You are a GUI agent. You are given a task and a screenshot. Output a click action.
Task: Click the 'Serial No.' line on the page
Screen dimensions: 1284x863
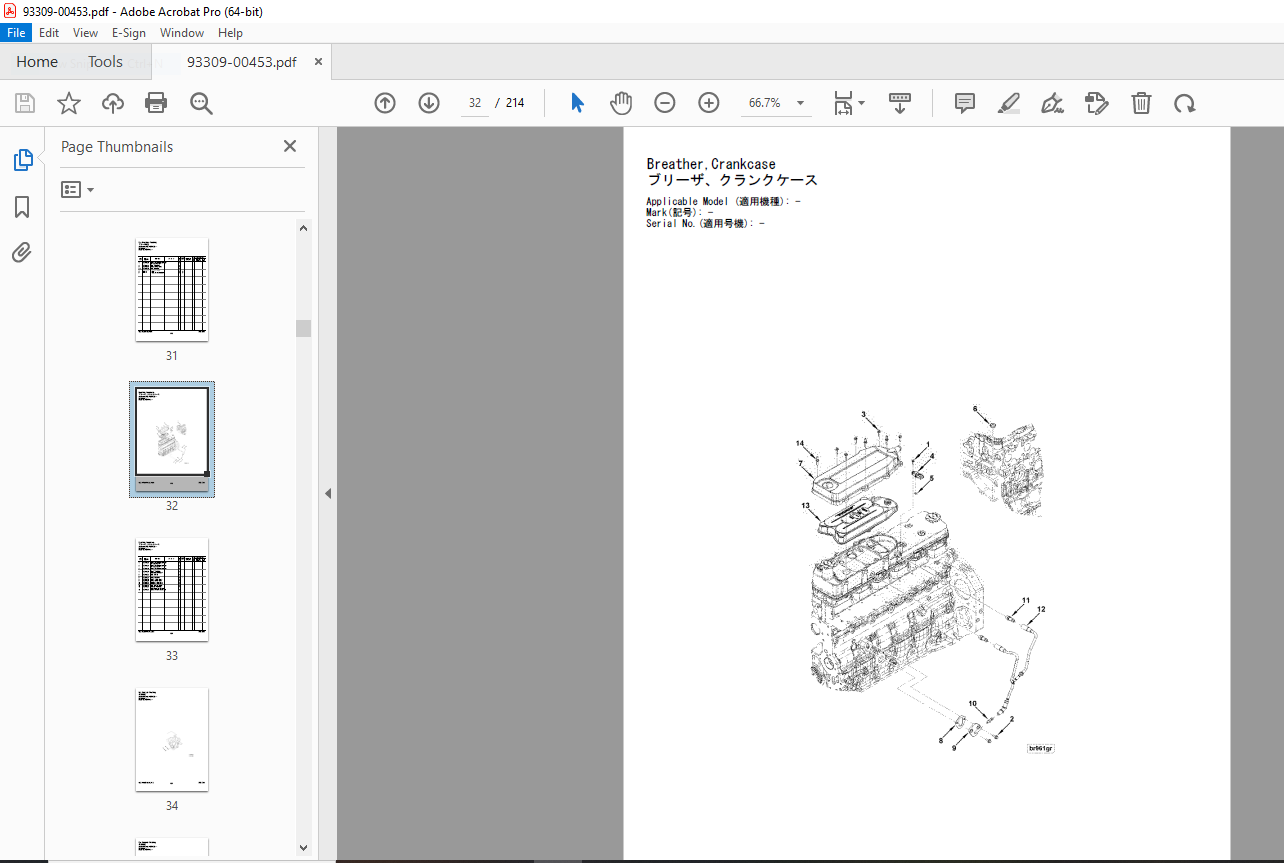[x=705, y=224]
